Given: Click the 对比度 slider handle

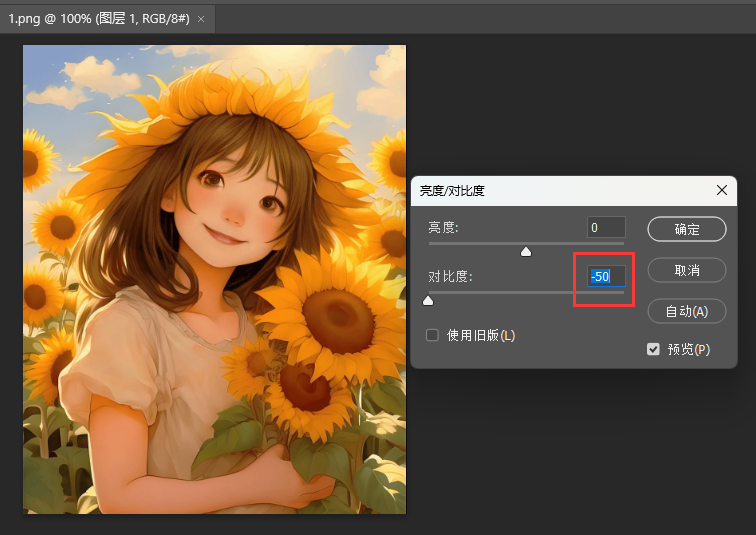Looking at the screenshot, I should pyautogui.click(x=428, y=301).
